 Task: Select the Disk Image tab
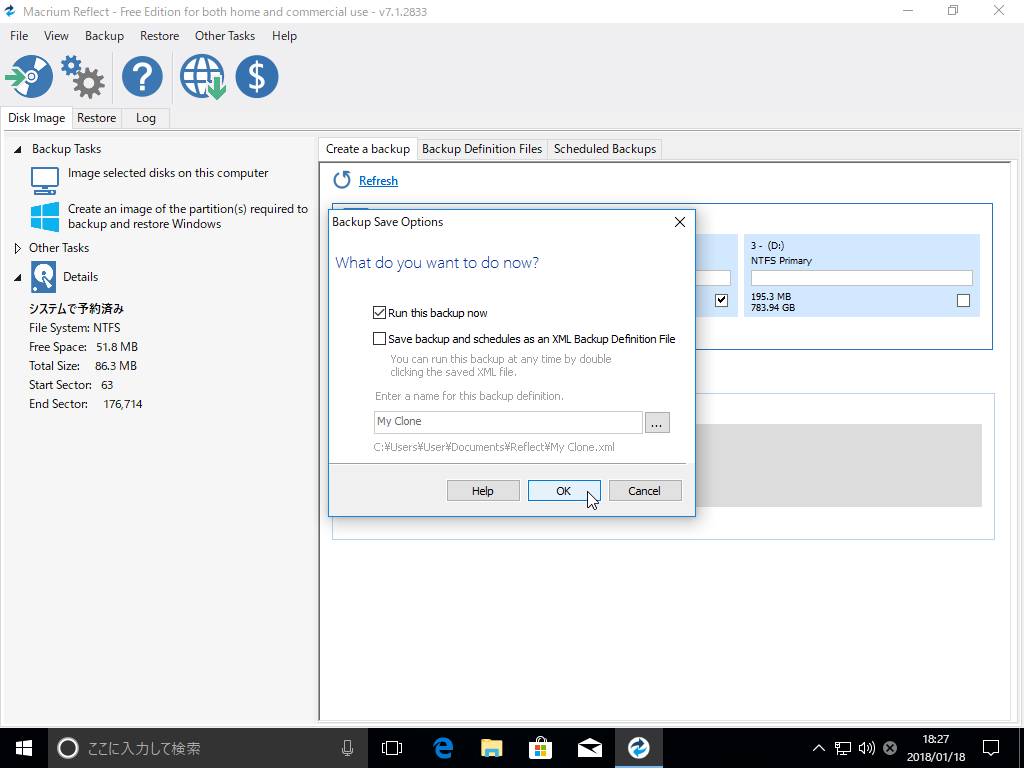tap(37, 118)
